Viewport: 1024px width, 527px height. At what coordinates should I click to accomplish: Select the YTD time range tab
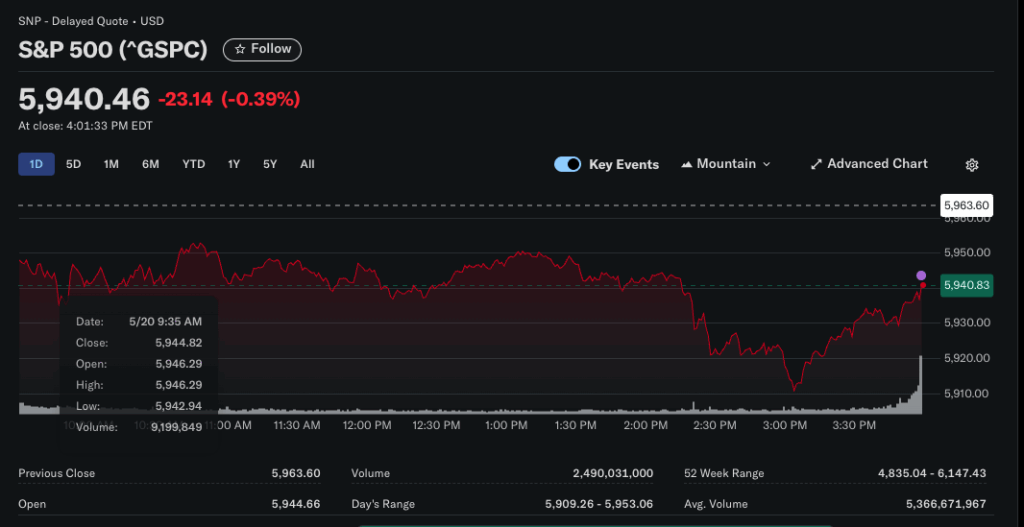(193, 165)
